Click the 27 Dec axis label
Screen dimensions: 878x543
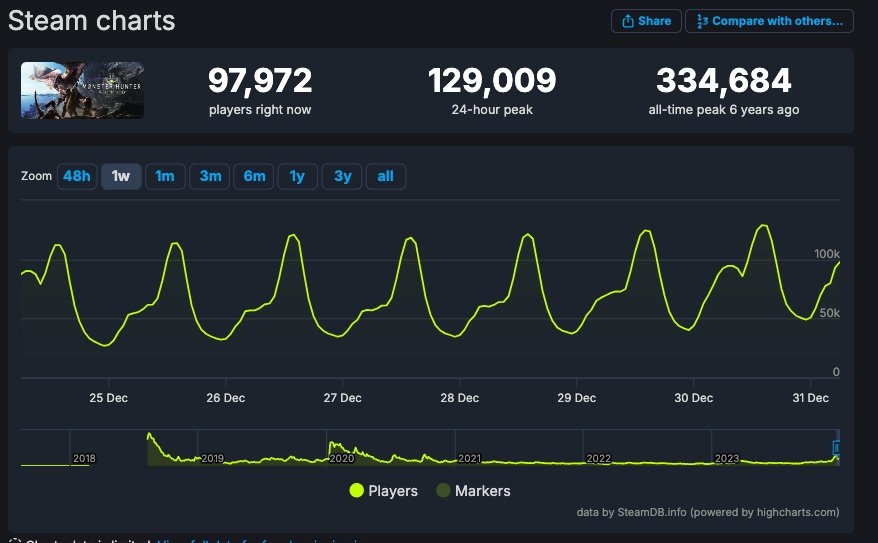[x=343, y=398]
